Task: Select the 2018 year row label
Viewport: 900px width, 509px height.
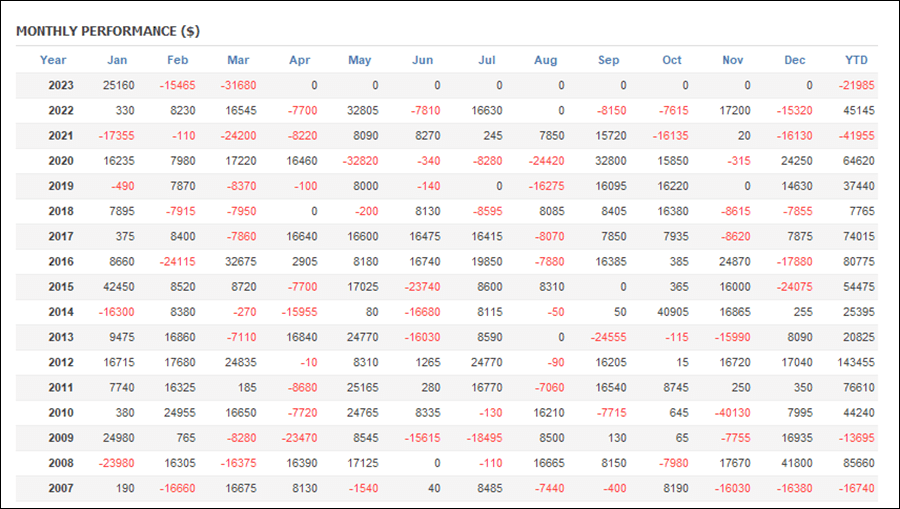Action: tap(61, 211)
